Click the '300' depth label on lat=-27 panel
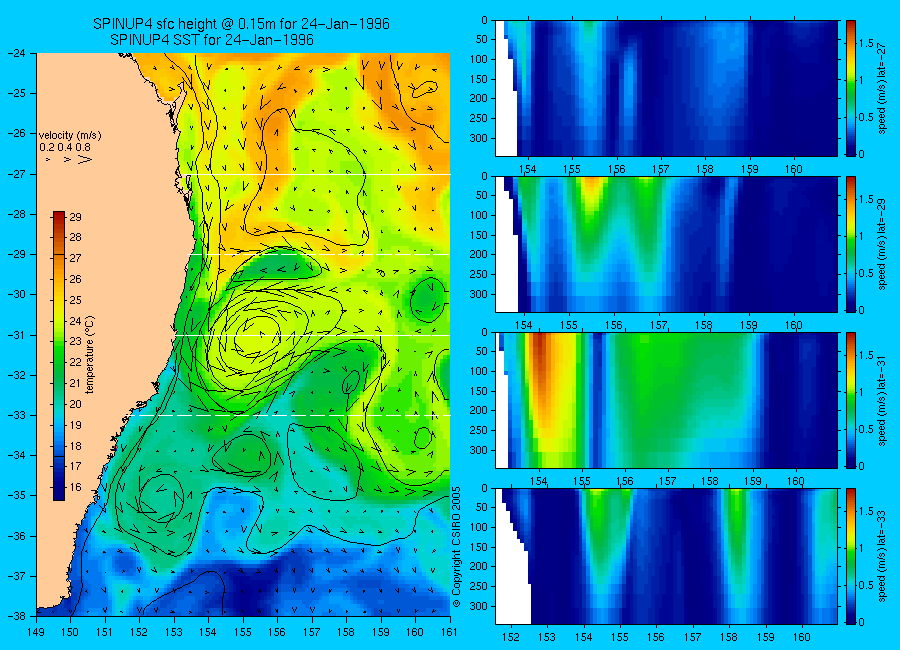 coord(479,138)
